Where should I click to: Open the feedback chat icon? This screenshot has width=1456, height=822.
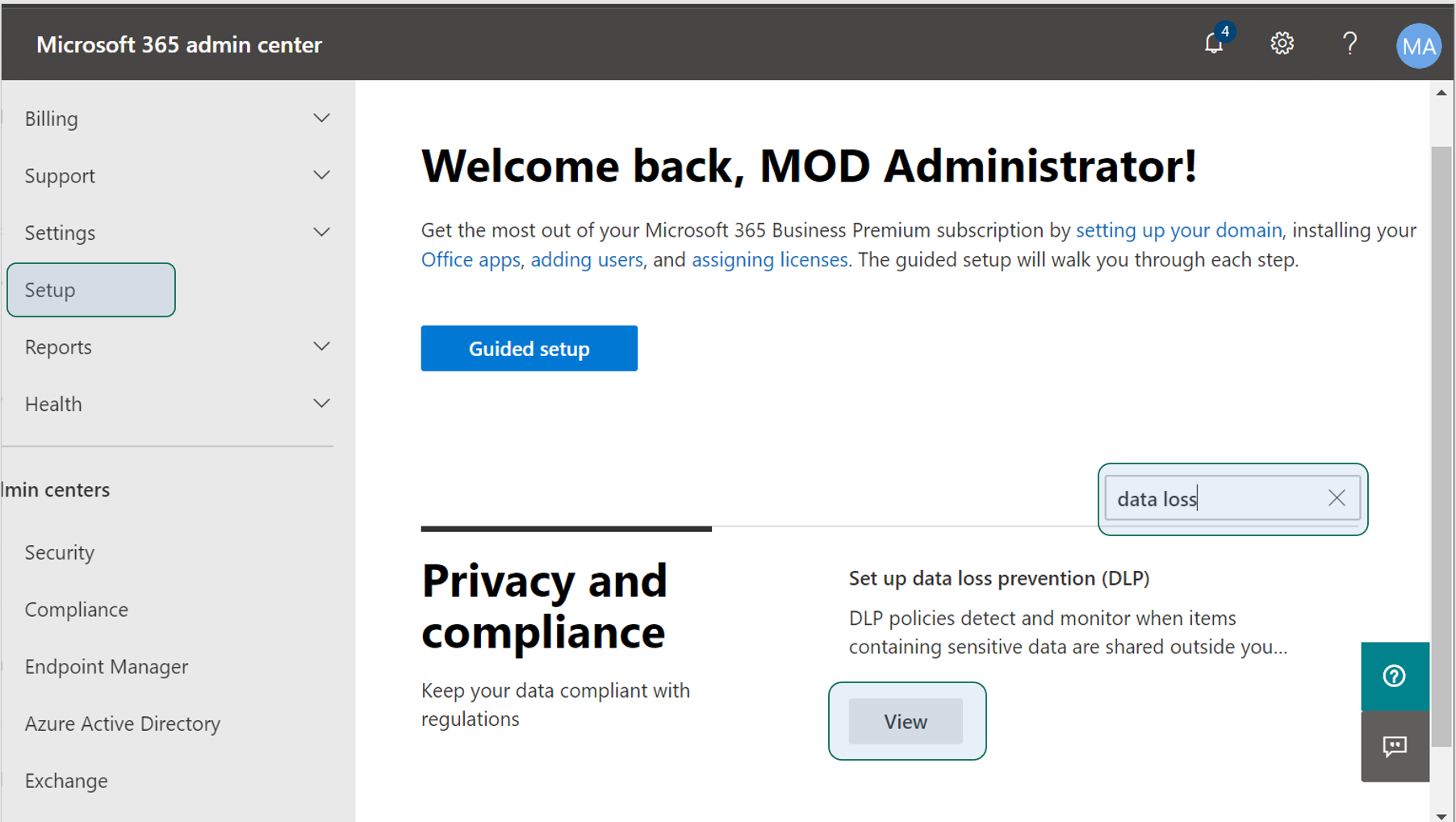coord(1395,746)
